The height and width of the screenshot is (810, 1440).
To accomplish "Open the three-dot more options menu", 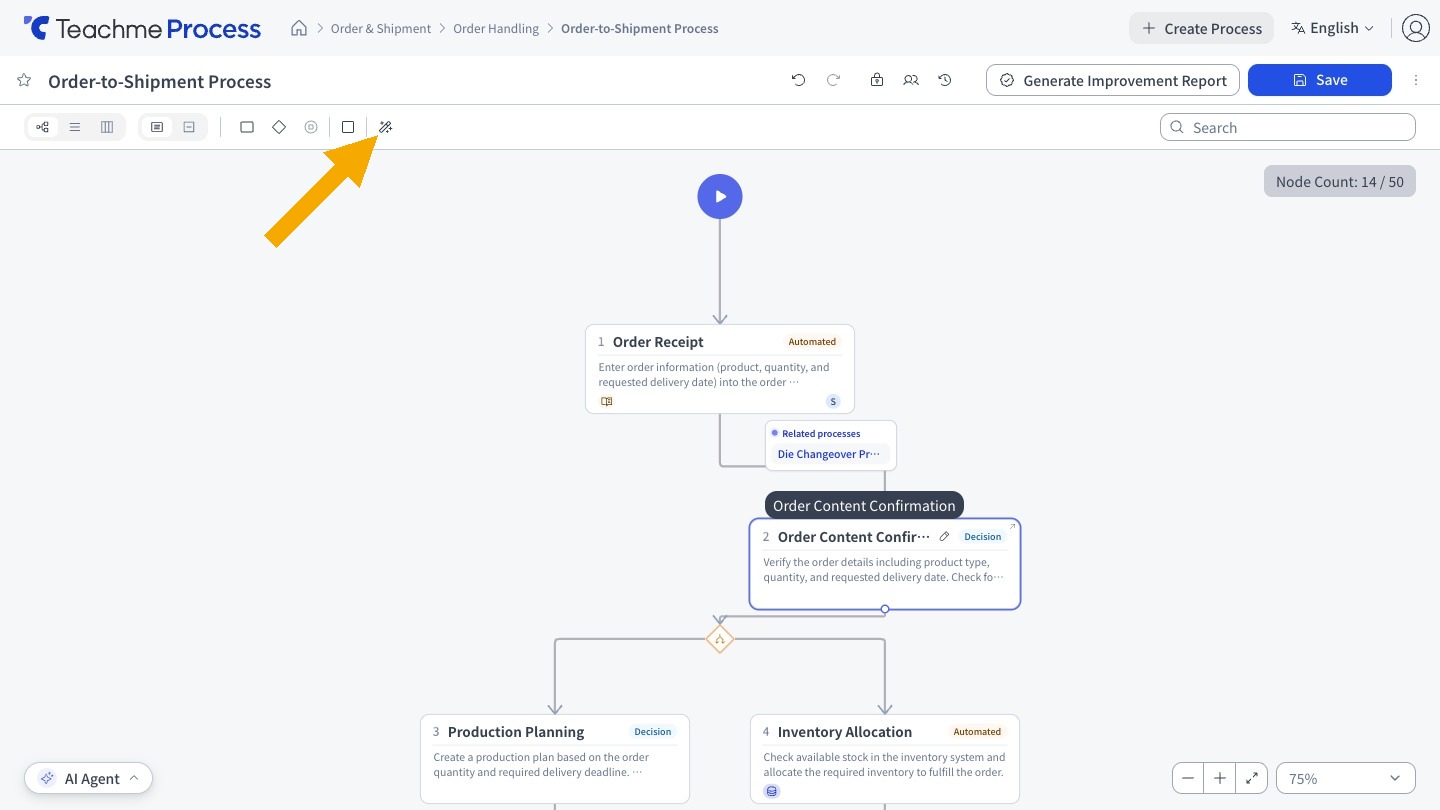I will click(x=1416, y=80).
